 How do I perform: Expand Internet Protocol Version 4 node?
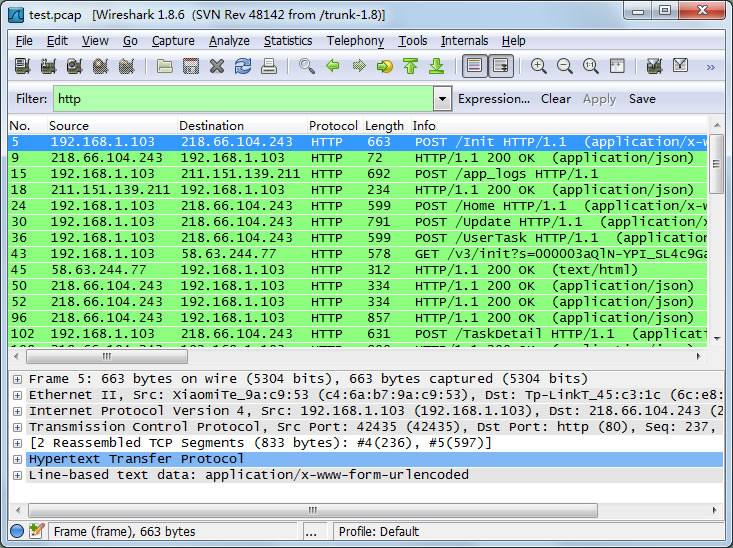pos(17,411)
